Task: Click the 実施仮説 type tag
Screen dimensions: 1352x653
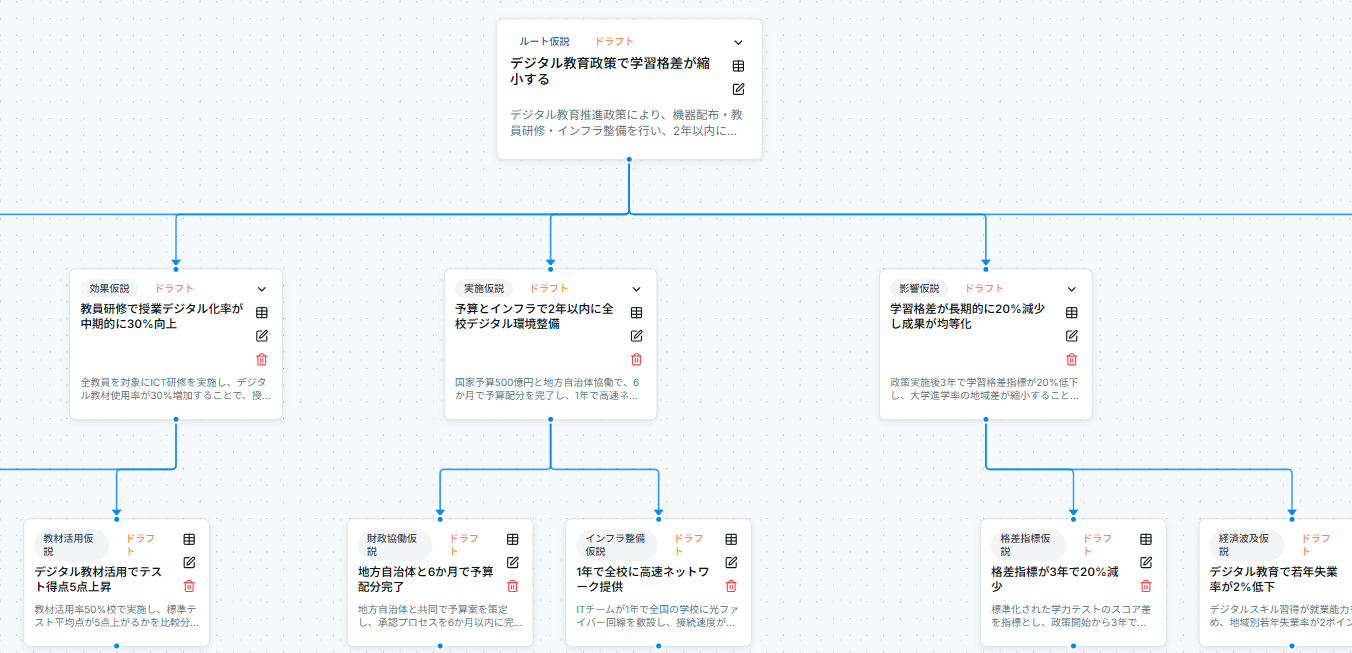Action: tap(484, 289)
